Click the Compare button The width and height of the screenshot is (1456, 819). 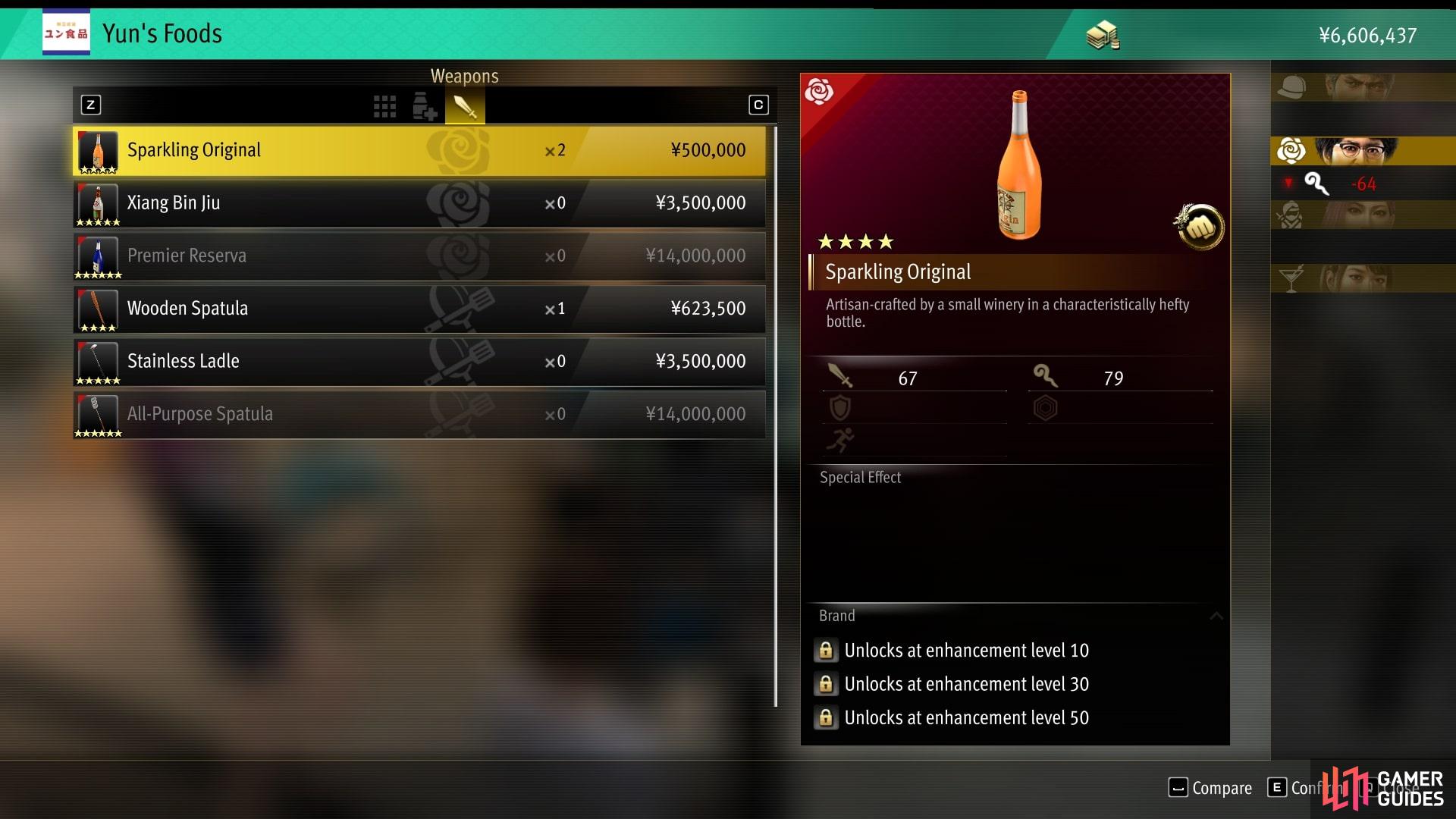[x=1210, y=788]
